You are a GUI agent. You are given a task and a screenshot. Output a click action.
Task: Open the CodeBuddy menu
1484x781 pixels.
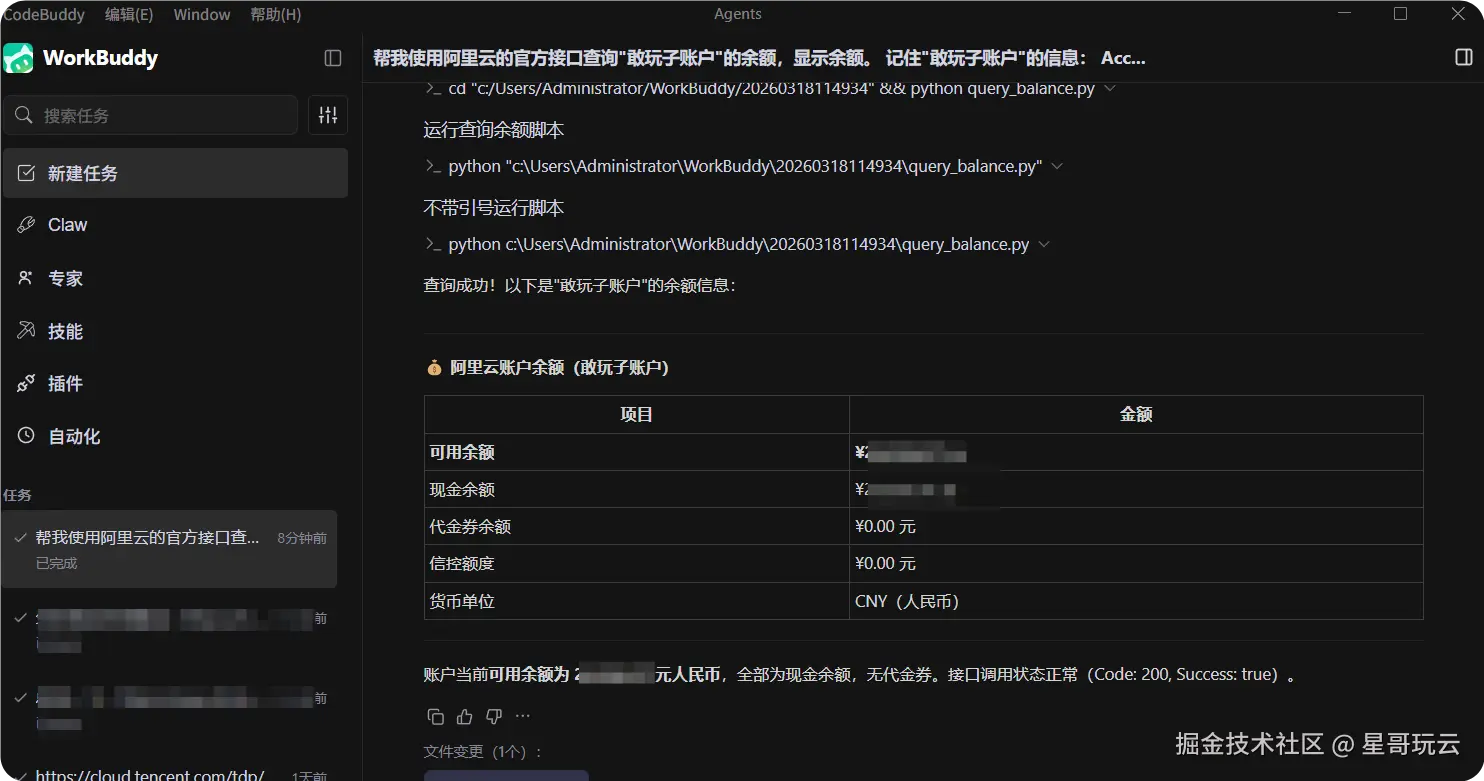[x=44, y=14]
